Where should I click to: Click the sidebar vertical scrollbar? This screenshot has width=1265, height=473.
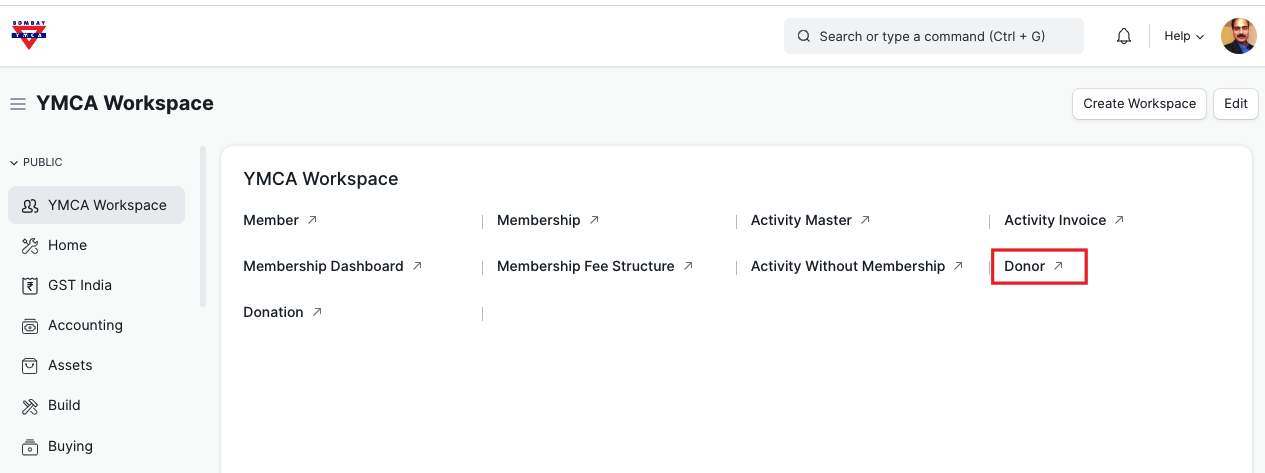pyautogui.click(x=203, y=227)
